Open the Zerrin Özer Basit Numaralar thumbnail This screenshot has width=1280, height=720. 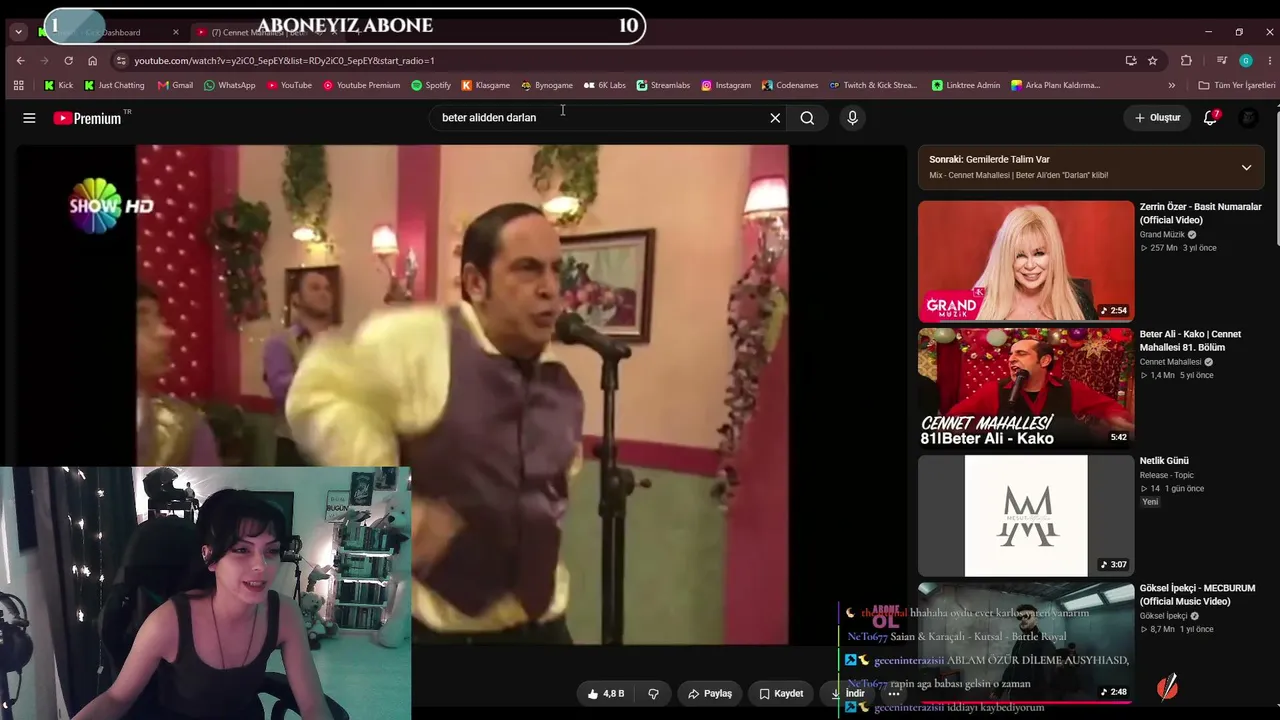click(x=1026, y=261)
